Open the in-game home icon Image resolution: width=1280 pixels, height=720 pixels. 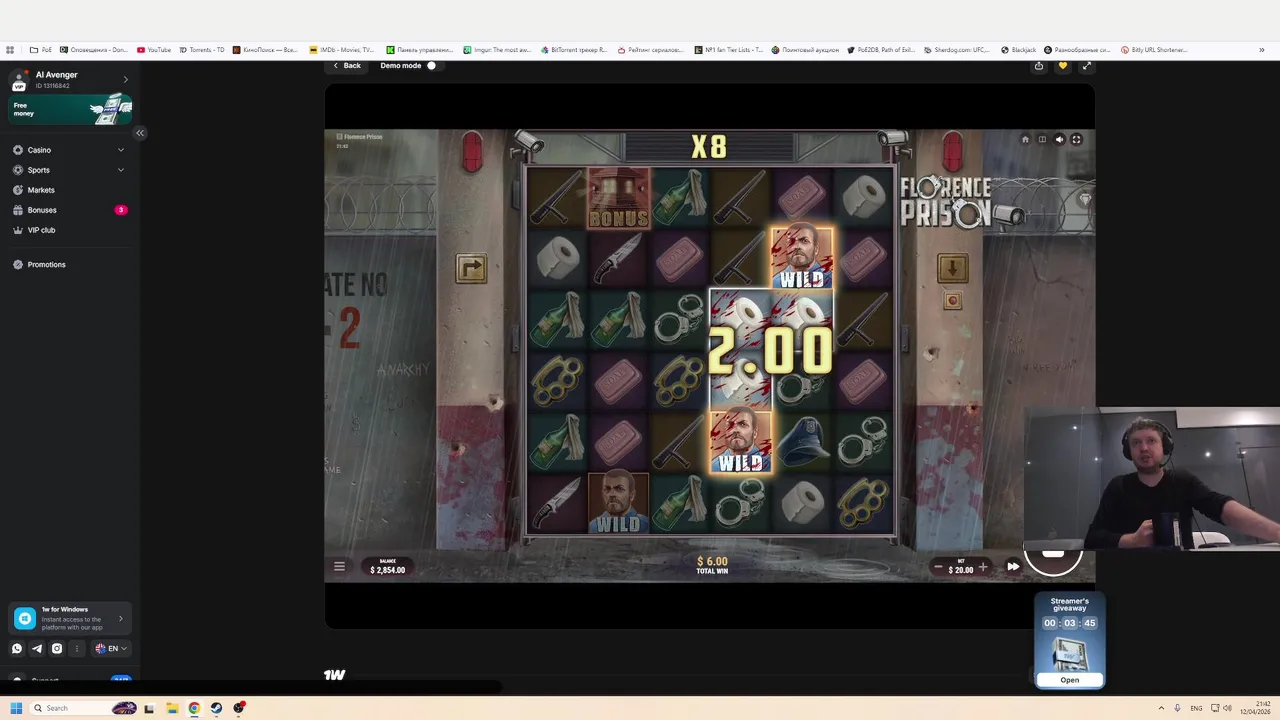coord(1025,140)
